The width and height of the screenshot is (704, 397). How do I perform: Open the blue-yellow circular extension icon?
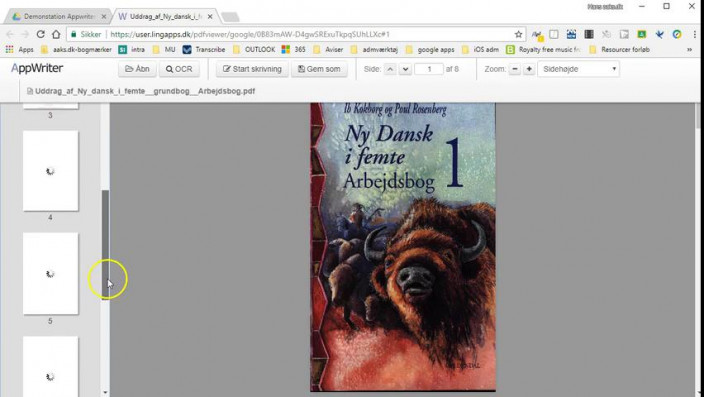pyautogui.click(x=677, y=34)
